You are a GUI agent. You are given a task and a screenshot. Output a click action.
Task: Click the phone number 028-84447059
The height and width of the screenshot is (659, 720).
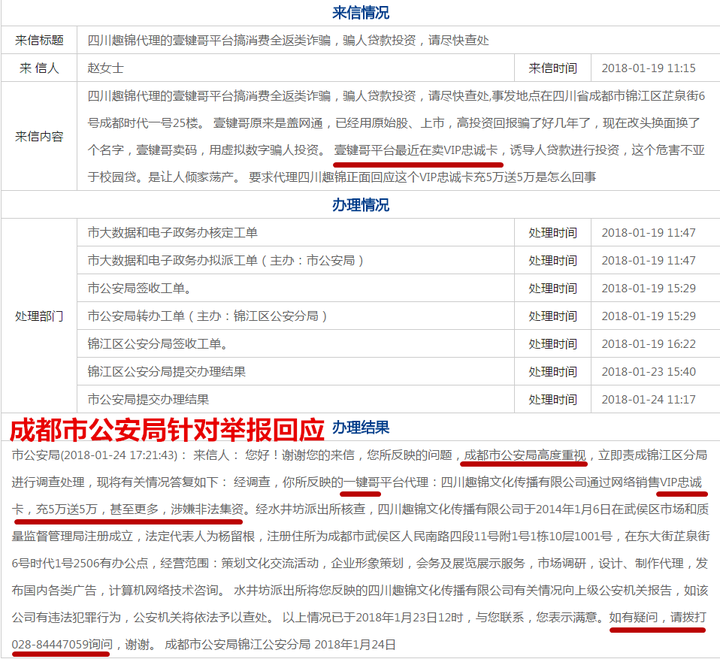50,645
